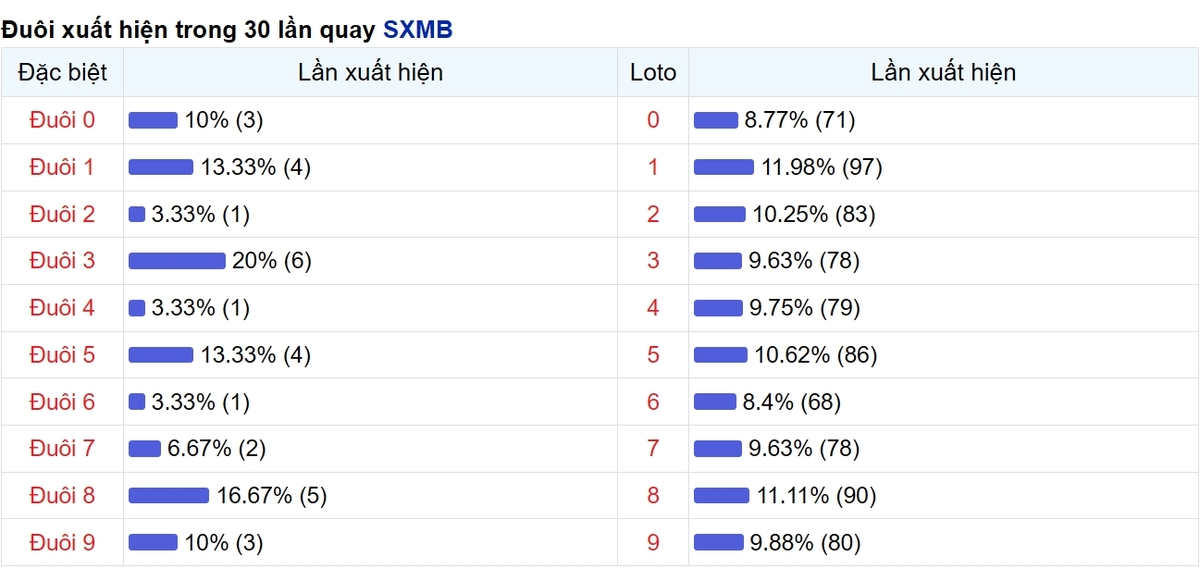
Task: Select the Đuôi 3 row label
Action: pyautogui.click(x=62, y=261)
